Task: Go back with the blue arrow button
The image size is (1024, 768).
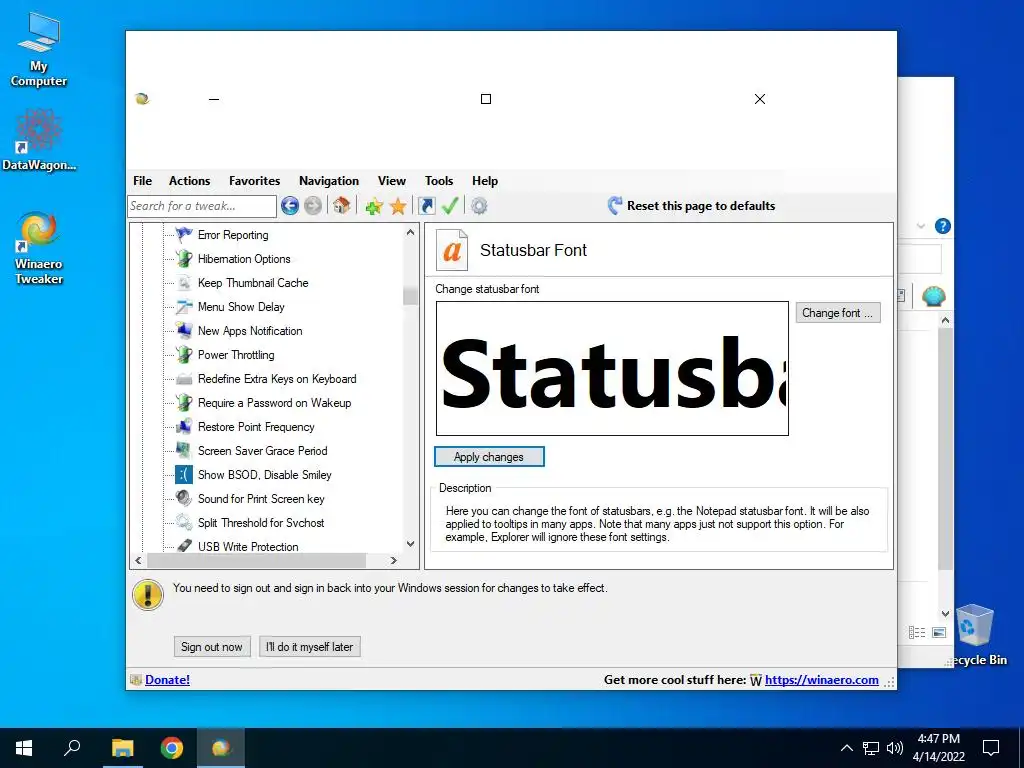Action: (290, 206)
